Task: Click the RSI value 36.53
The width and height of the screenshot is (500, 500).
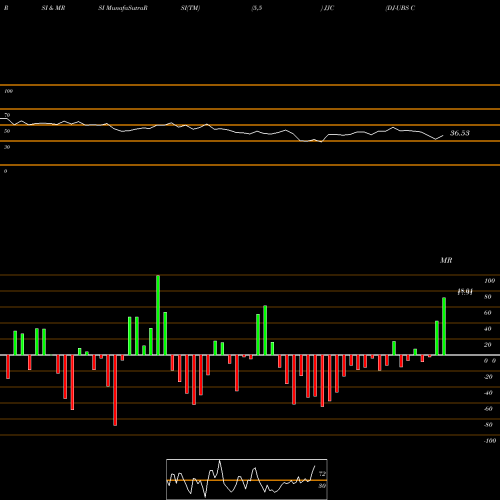Action: pyautogui.click(x=460, y=133)
